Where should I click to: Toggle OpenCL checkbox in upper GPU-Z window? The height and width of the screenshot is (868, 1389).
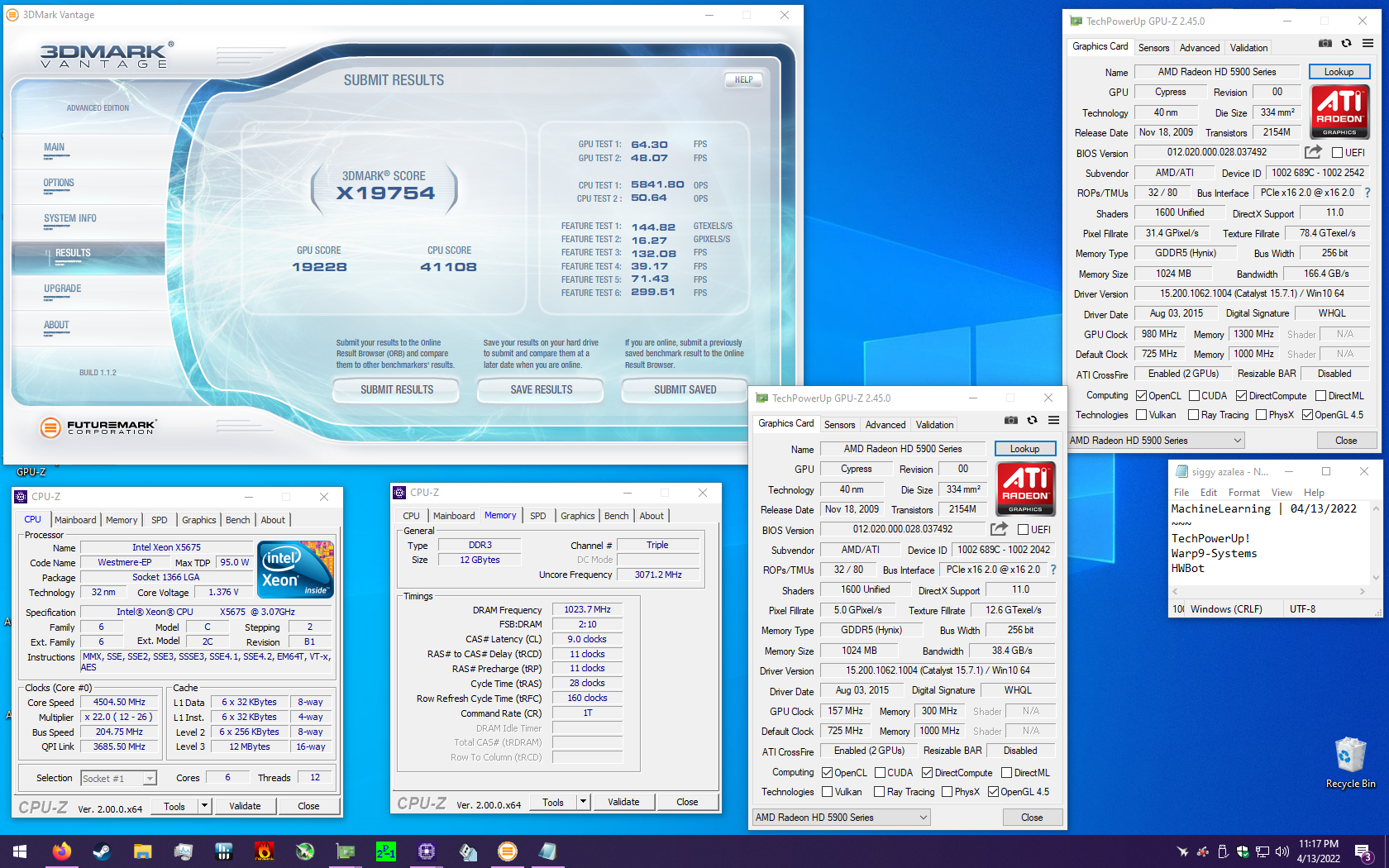click(1141, 396)
